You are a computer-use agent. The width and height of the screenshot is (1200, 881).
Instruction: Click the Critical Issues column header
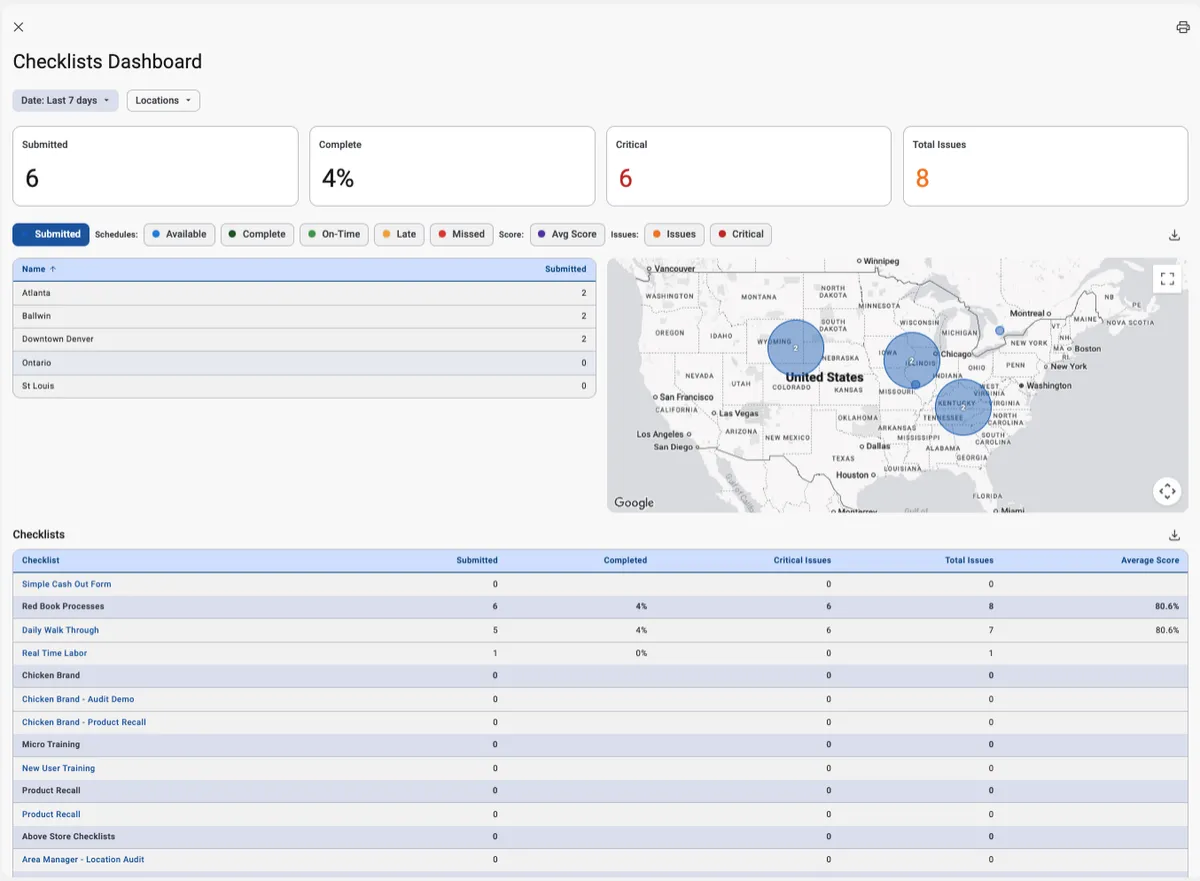802,560
